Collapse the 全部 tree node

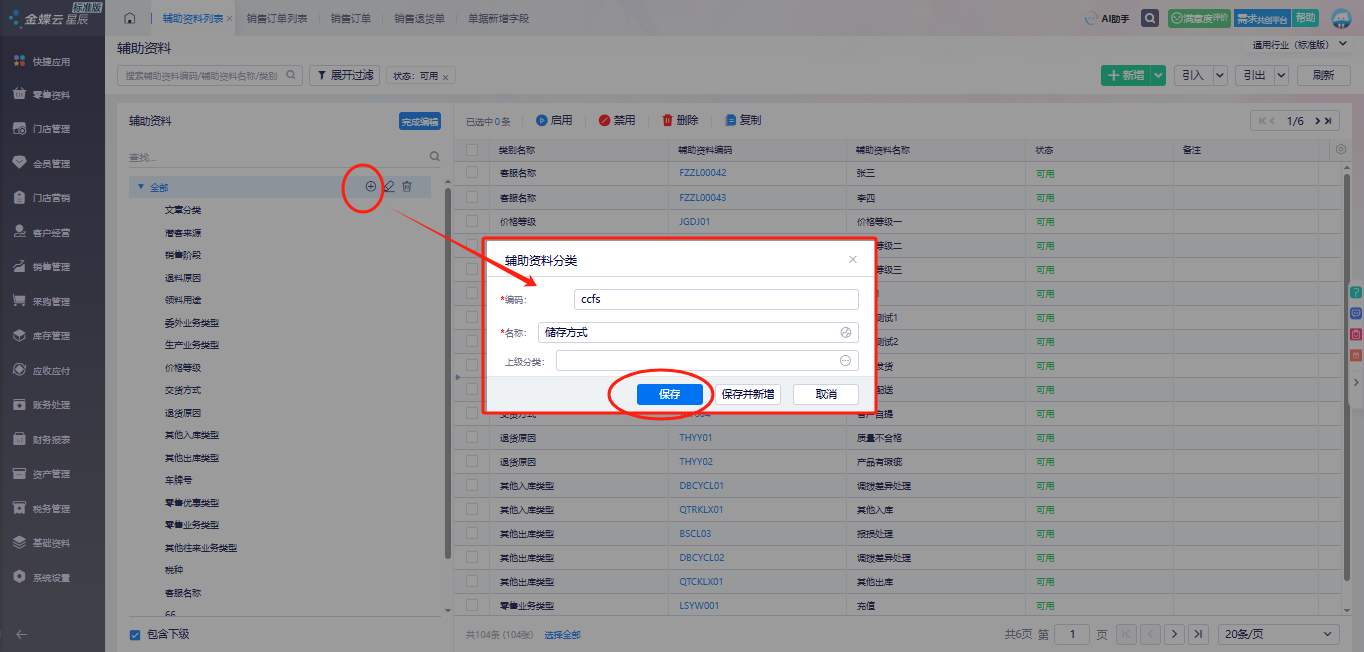click(x=141, y=187)
